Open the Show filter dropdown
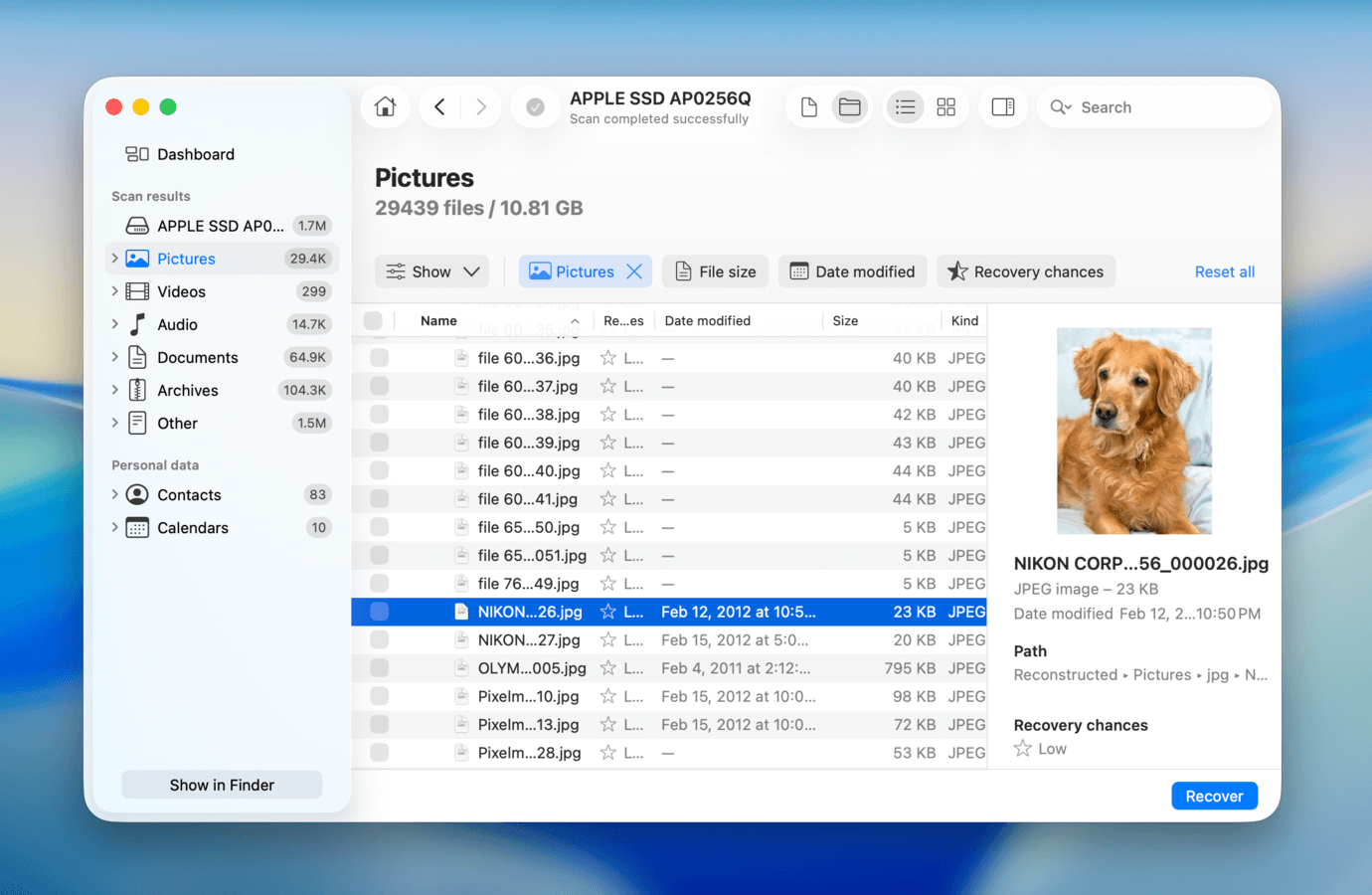Screen dimensions: 1372x895 [x=431, y=270]
